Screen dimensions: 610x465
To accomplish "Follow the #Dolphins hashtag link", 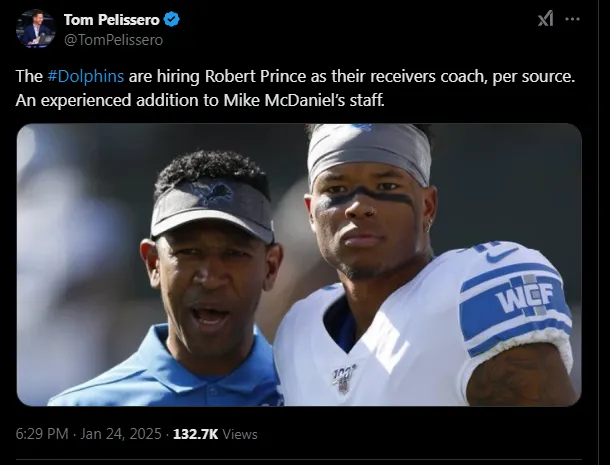I will pyautogui.click(x=85, y=77).
